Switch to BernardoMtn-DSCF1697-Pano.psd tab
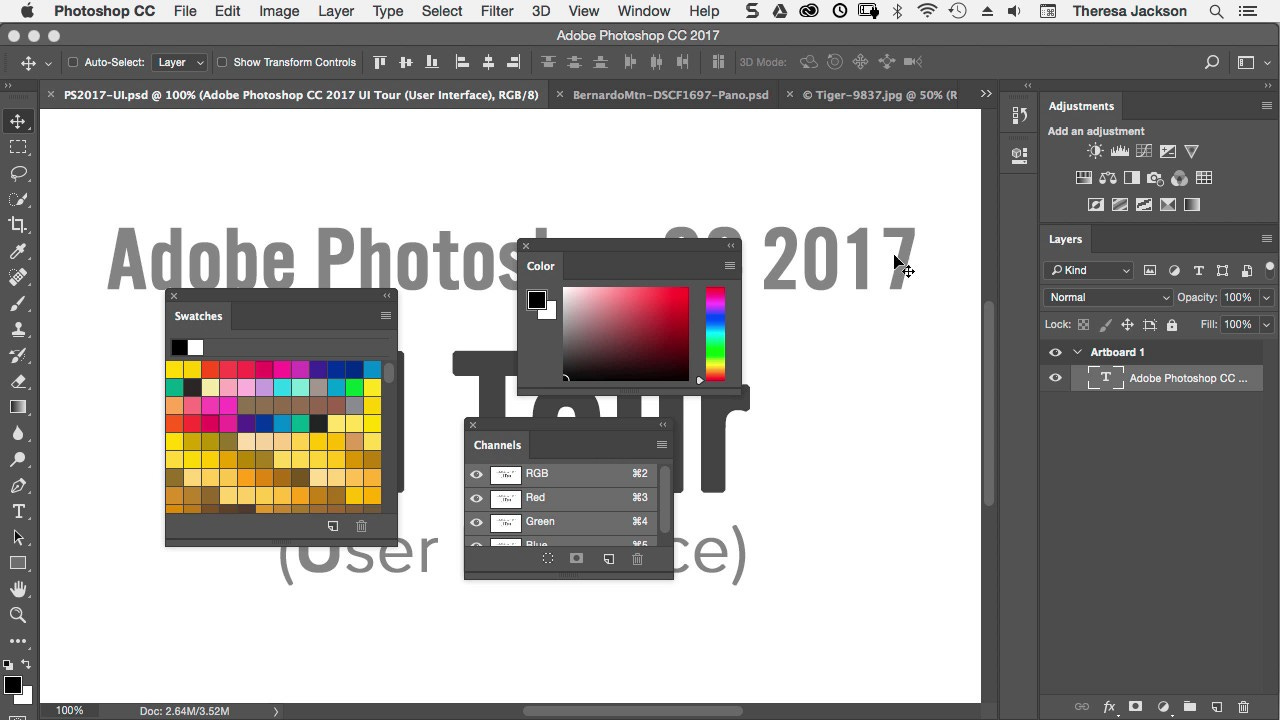1280x720 pixels. coord(670,95)
